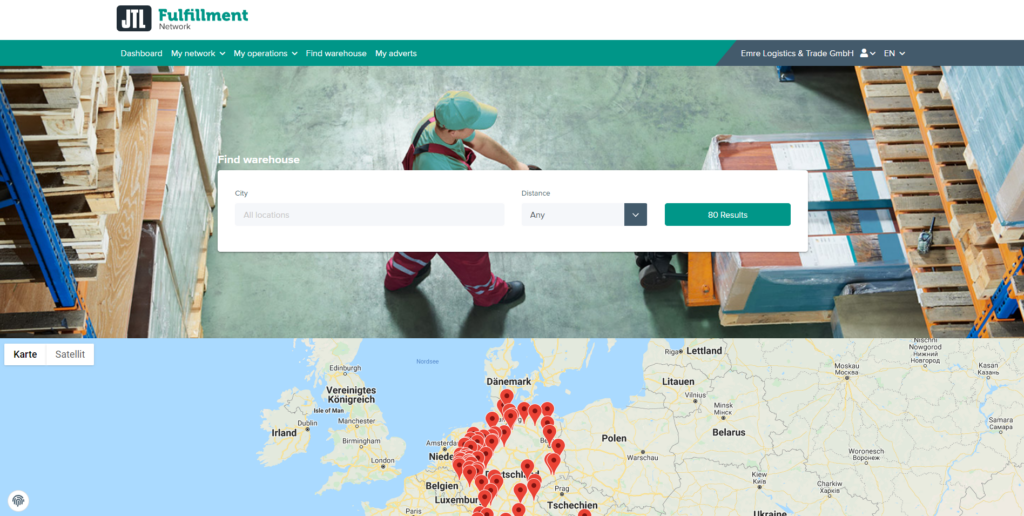Click the Lettland label on the map
Viewport: 1024px width, 516px height.
[x=704, y=351]
